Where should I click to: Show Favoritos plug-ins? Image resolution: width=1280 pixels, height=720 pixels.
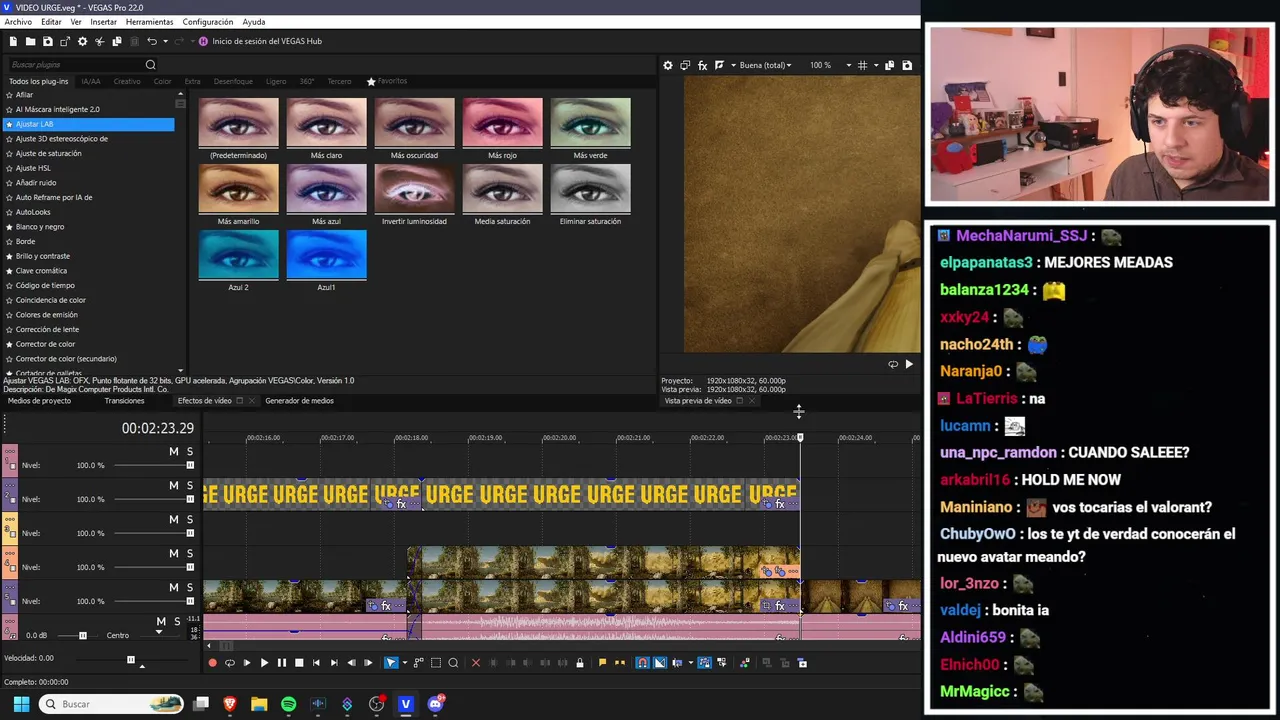point(387,81)
